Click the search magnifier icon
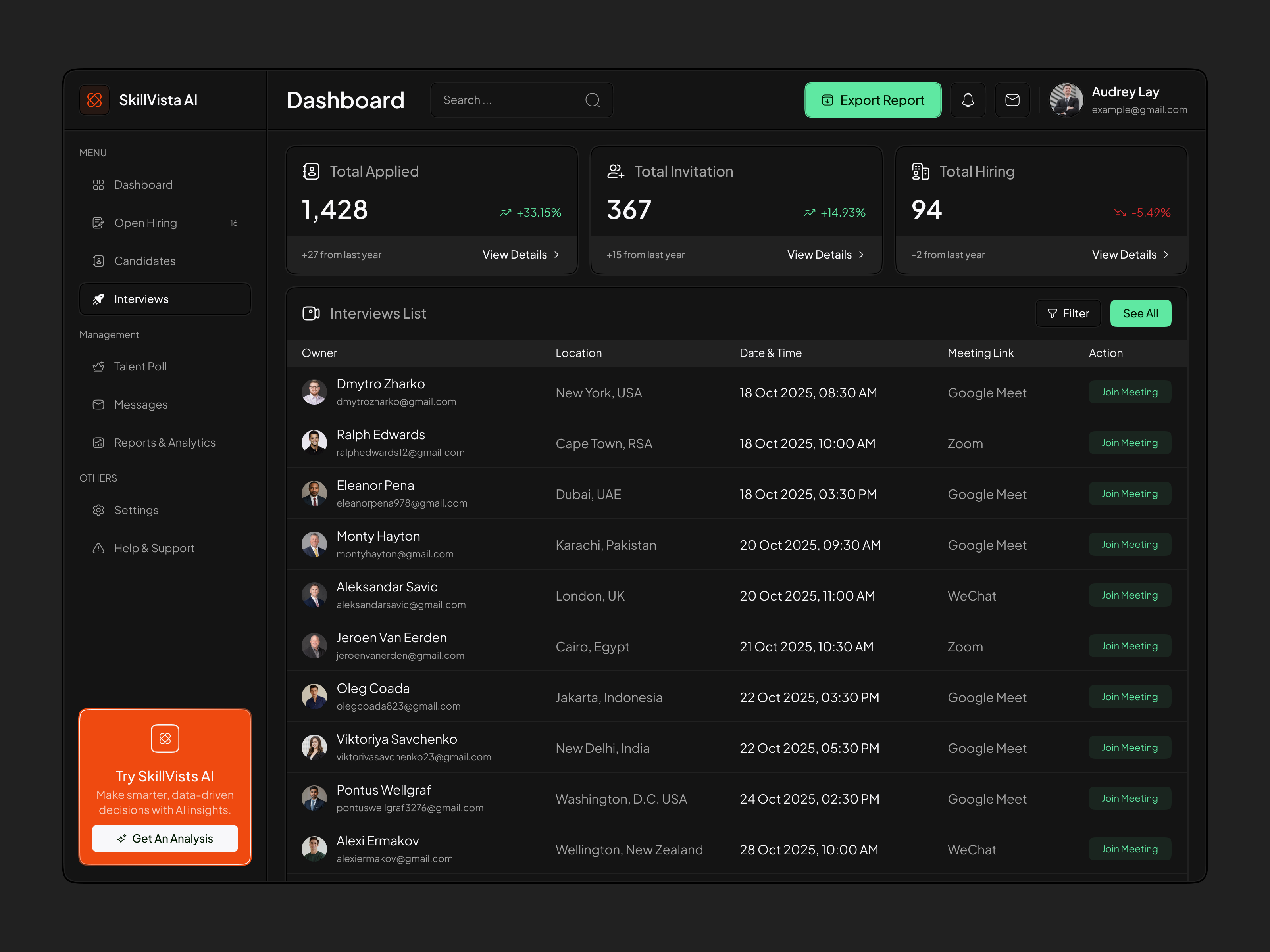 593,100
